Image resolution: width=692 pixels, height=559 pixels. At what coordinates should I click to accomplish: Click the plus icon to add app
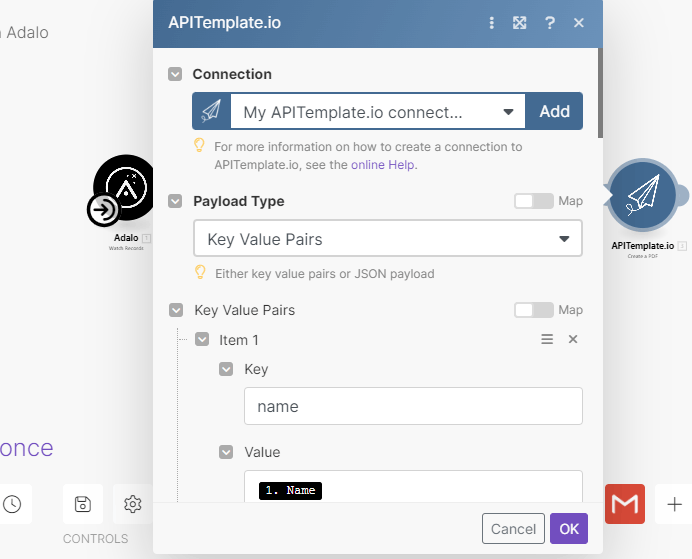tap(674, 504)
